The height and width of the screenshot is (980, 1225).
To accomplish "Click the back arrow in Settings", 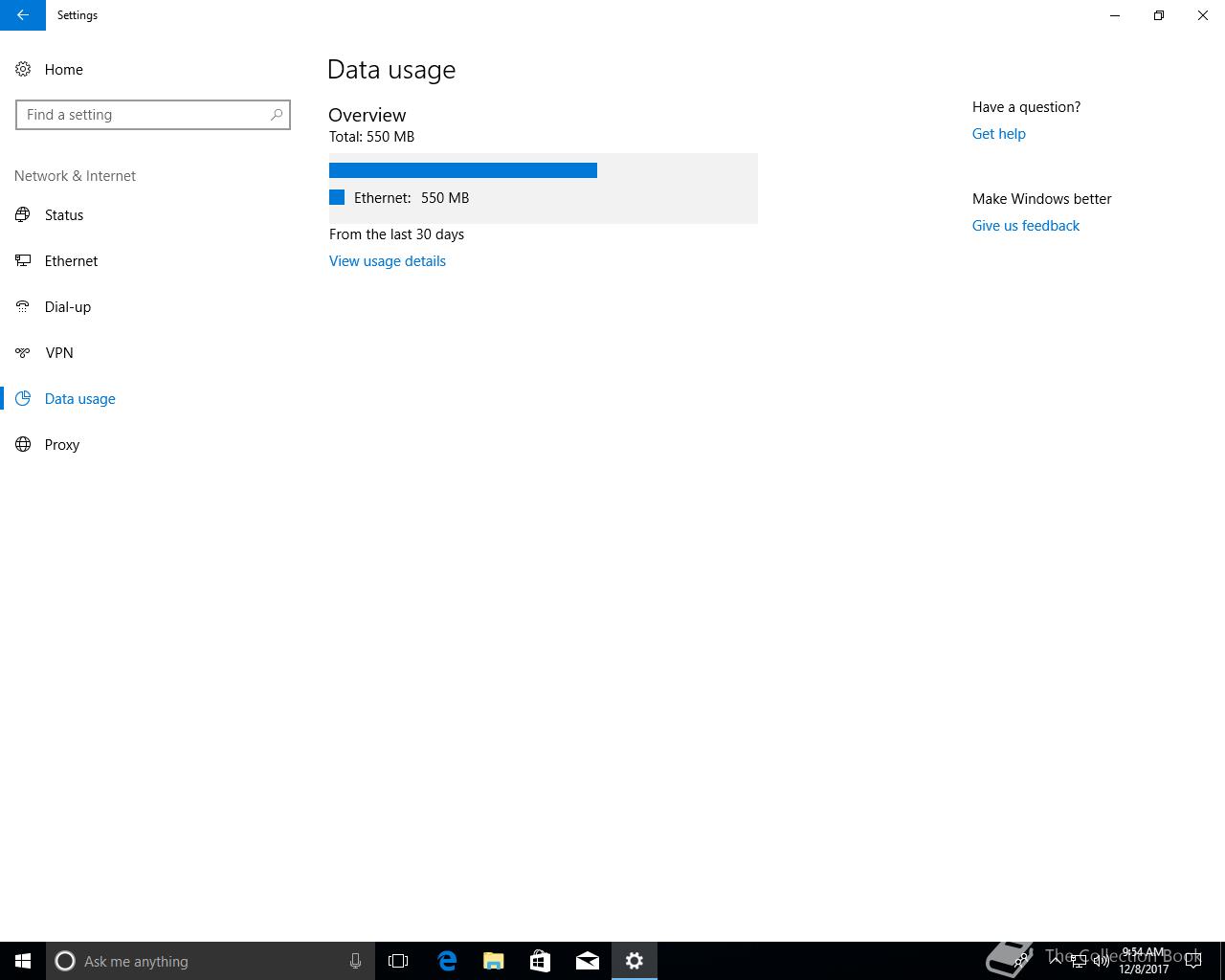I will pyautogui.click(x=22, y=15).
